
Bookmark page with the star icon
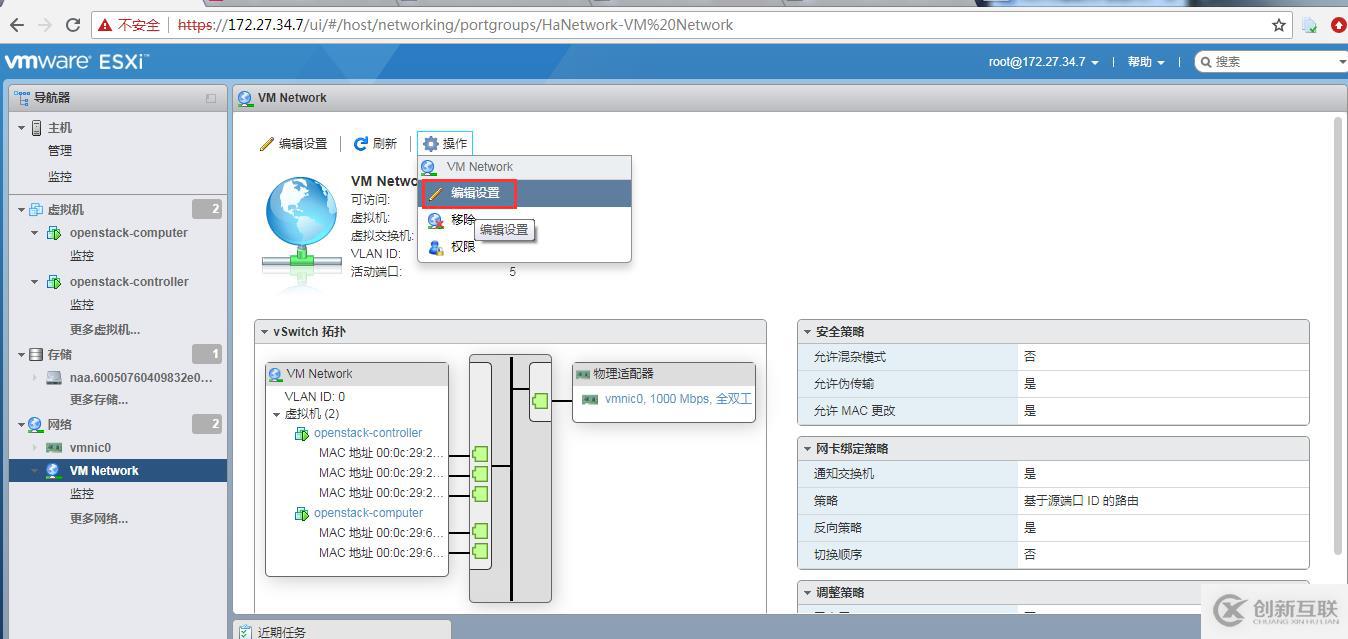click(1279, 25)
